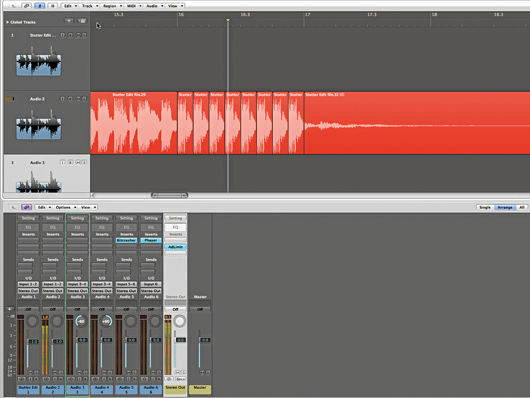Open Input 5-6 selector on Audio 5

pos(126,284)
